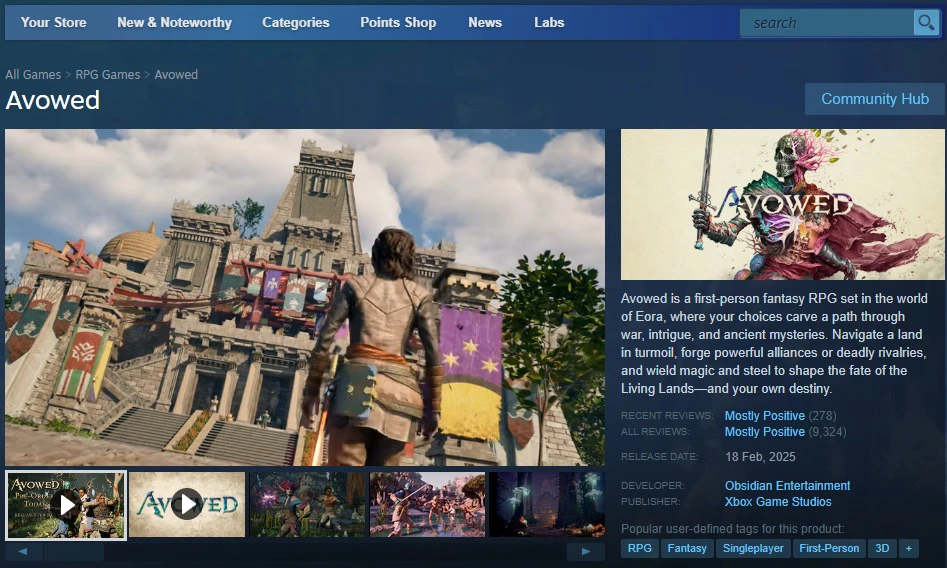This screenshot has width=947, height=568.
Task: Click in the store search field
Action: (x=825, y=23)
